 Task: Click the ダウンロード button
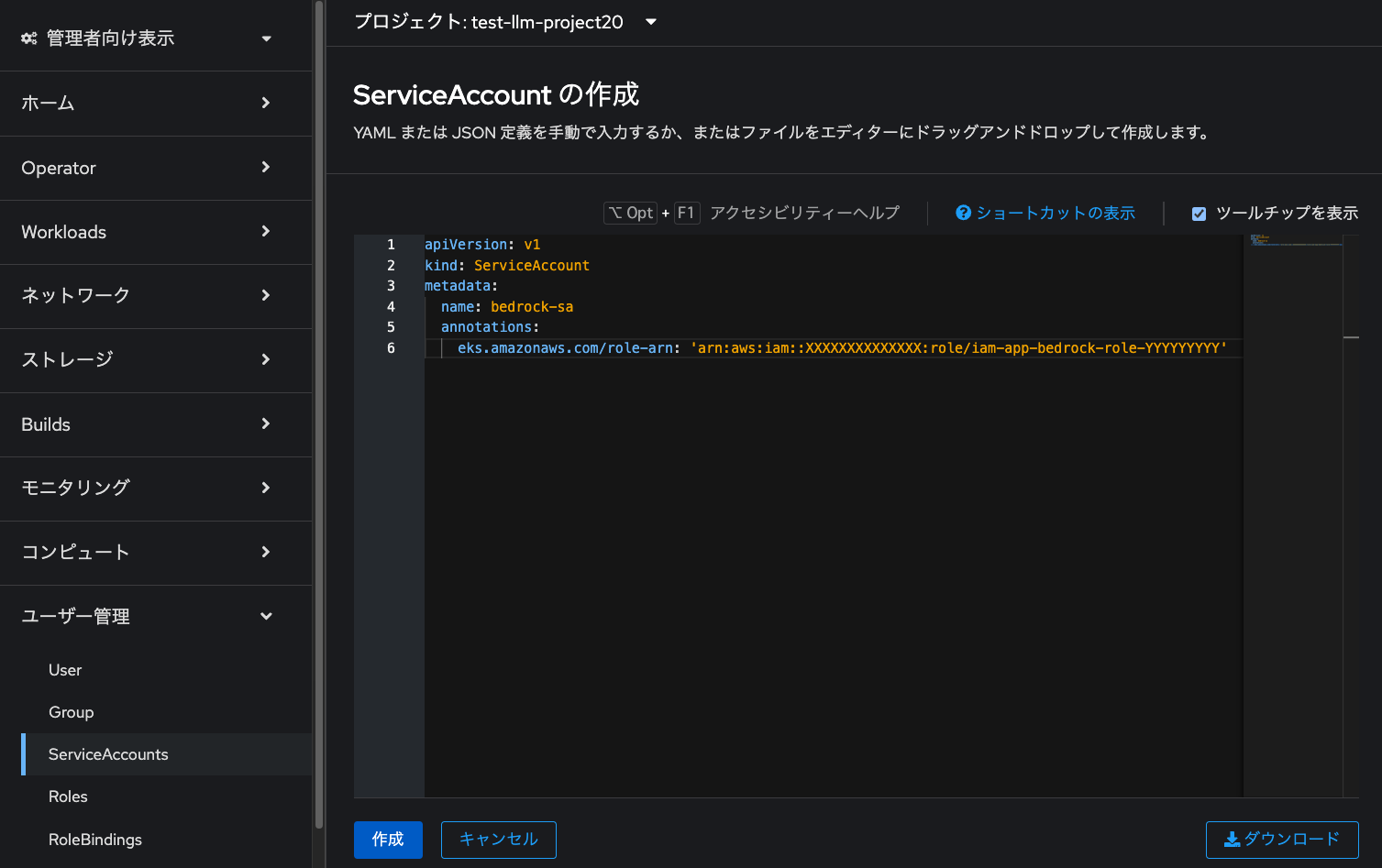(x=1282, y=840)
